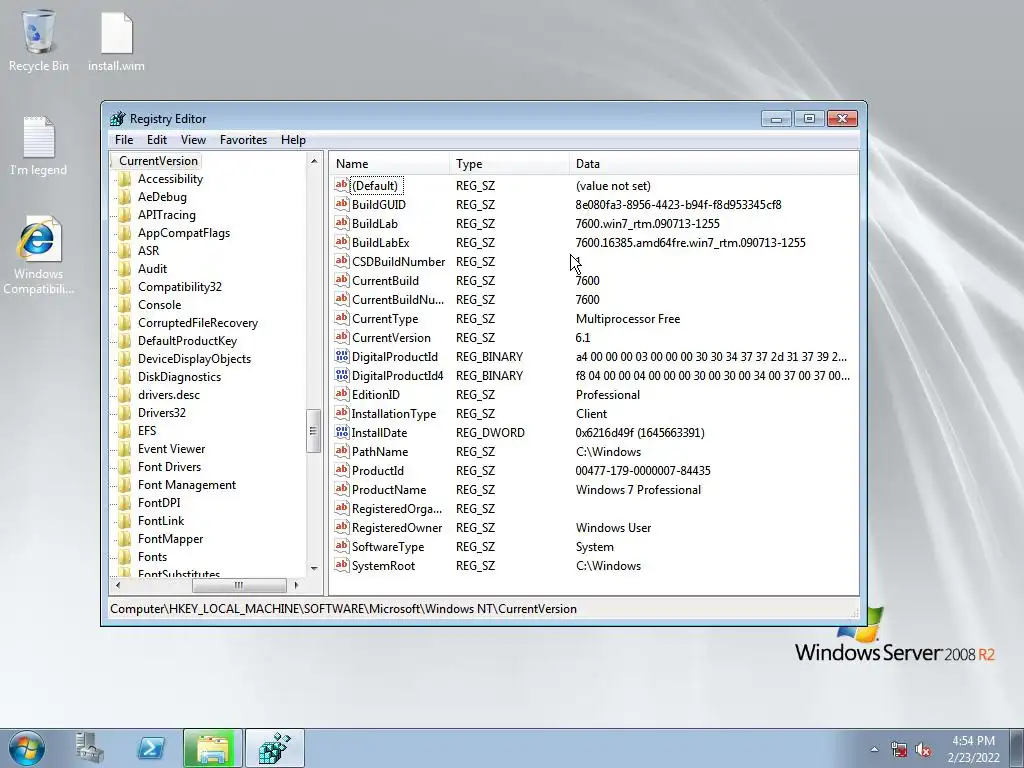Select the Font Management key
1024x768 pixels.
coord(187,485)
